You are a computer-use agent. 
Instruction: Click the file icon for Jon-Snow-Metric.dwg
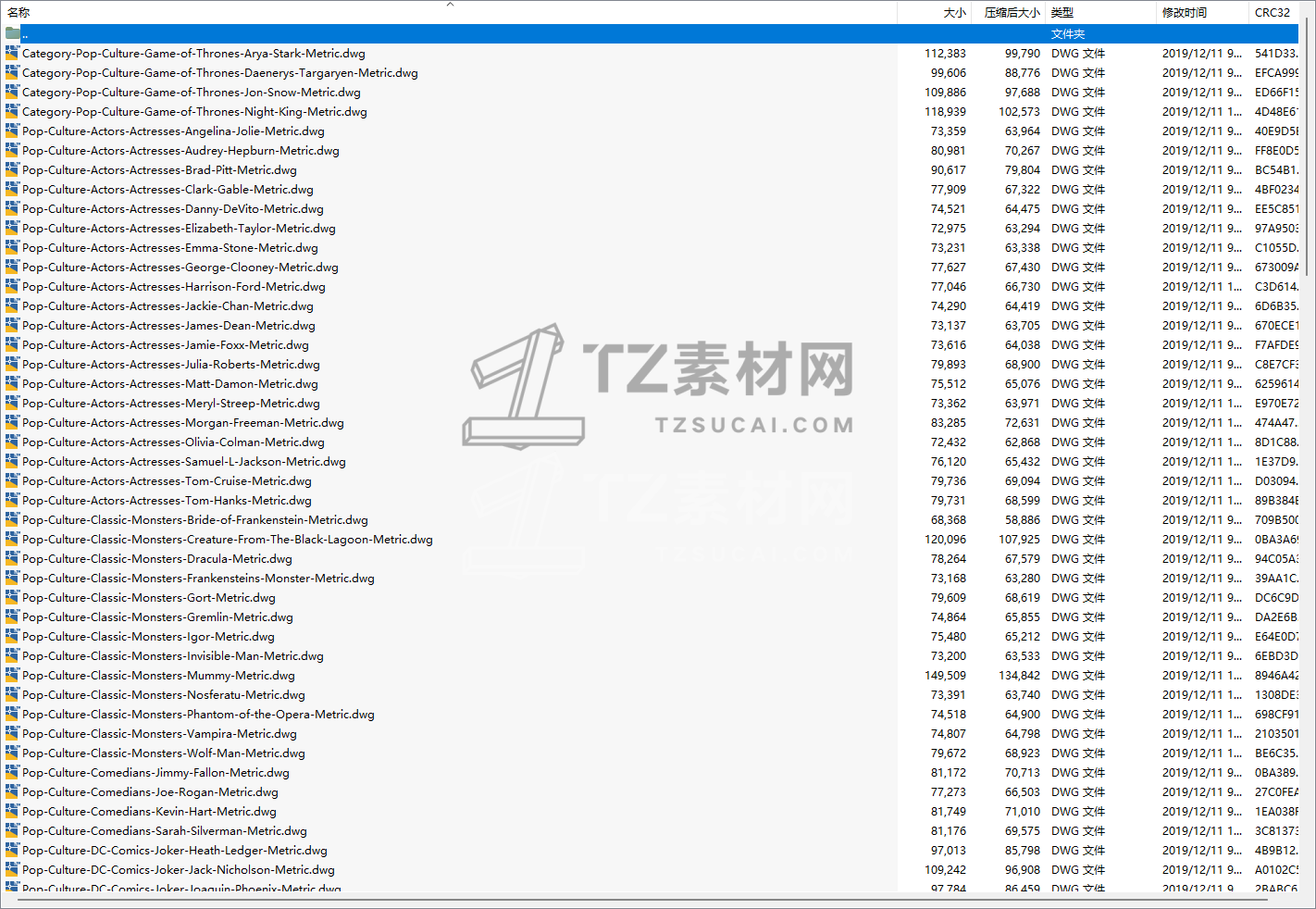pos(12,93)
